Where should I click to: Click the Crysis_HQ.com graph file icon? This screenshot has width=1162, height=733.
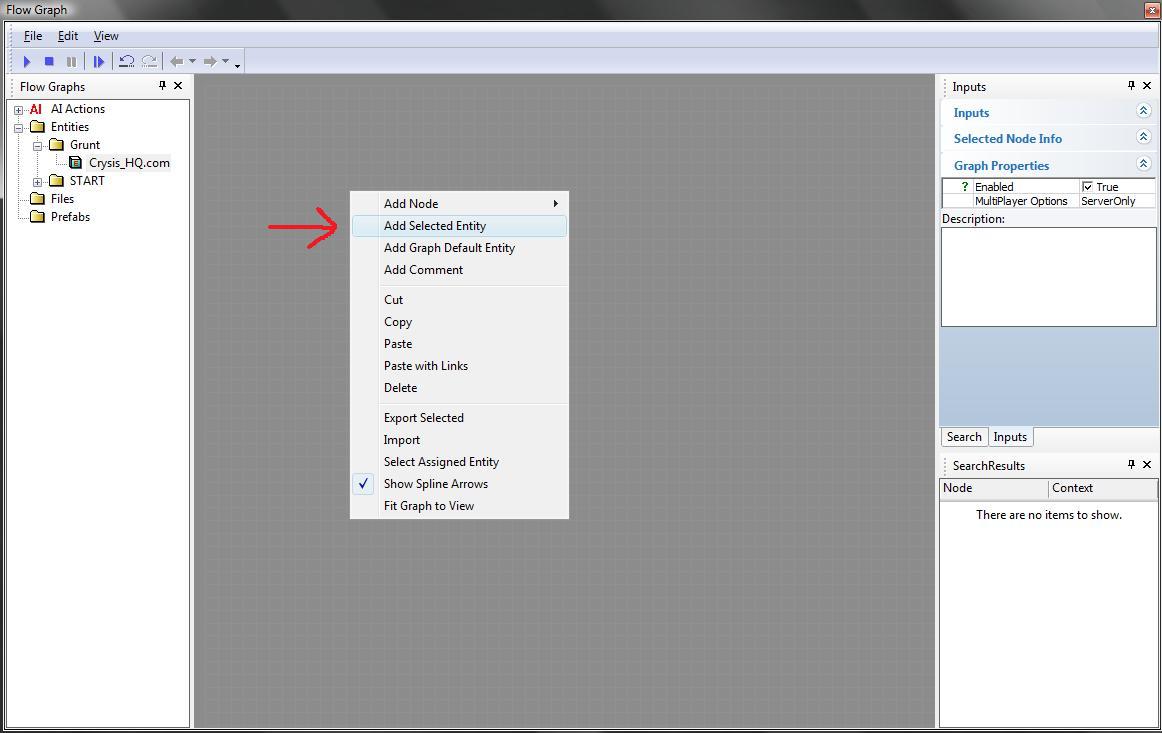point(76,163)
